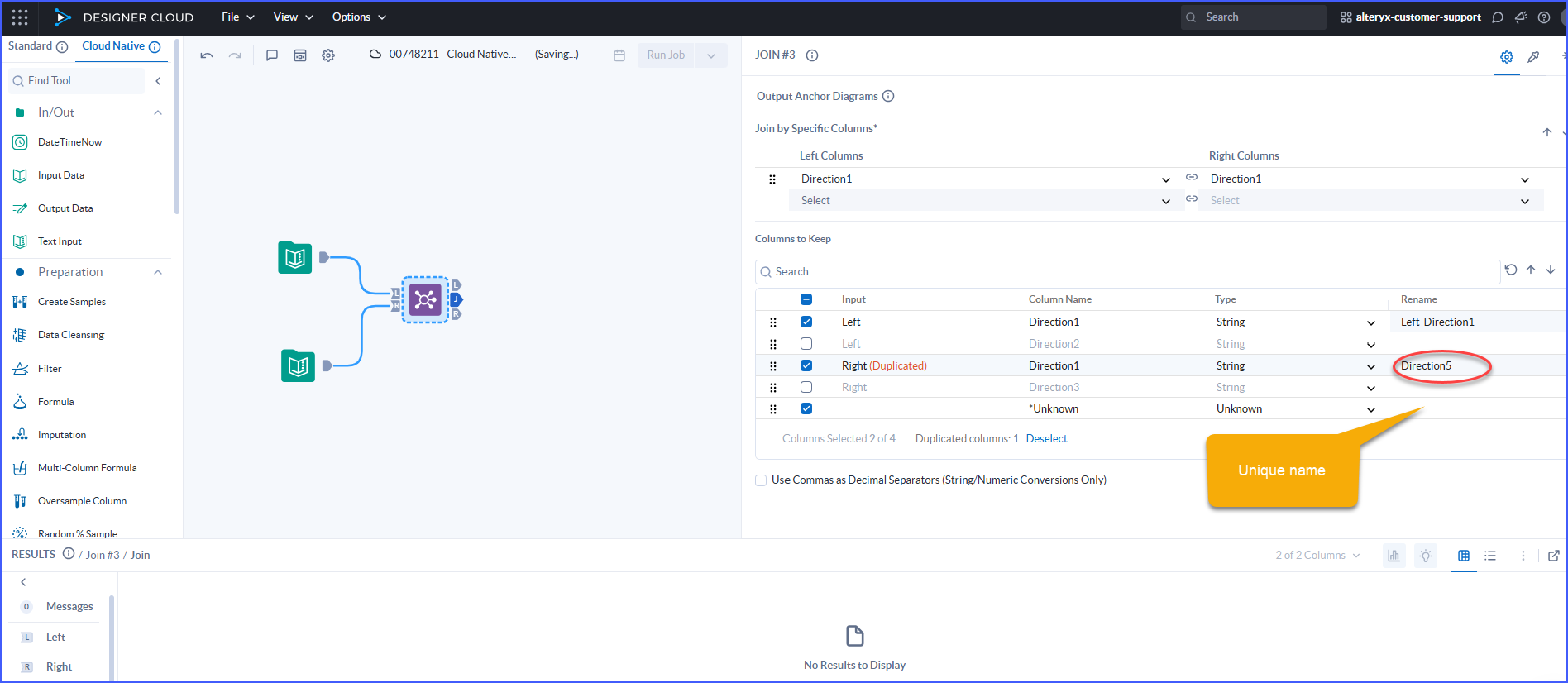Open the 2 of 2 Columns dropdown
Screen dimensions: 1568x683
click(x=1317, y=556)
